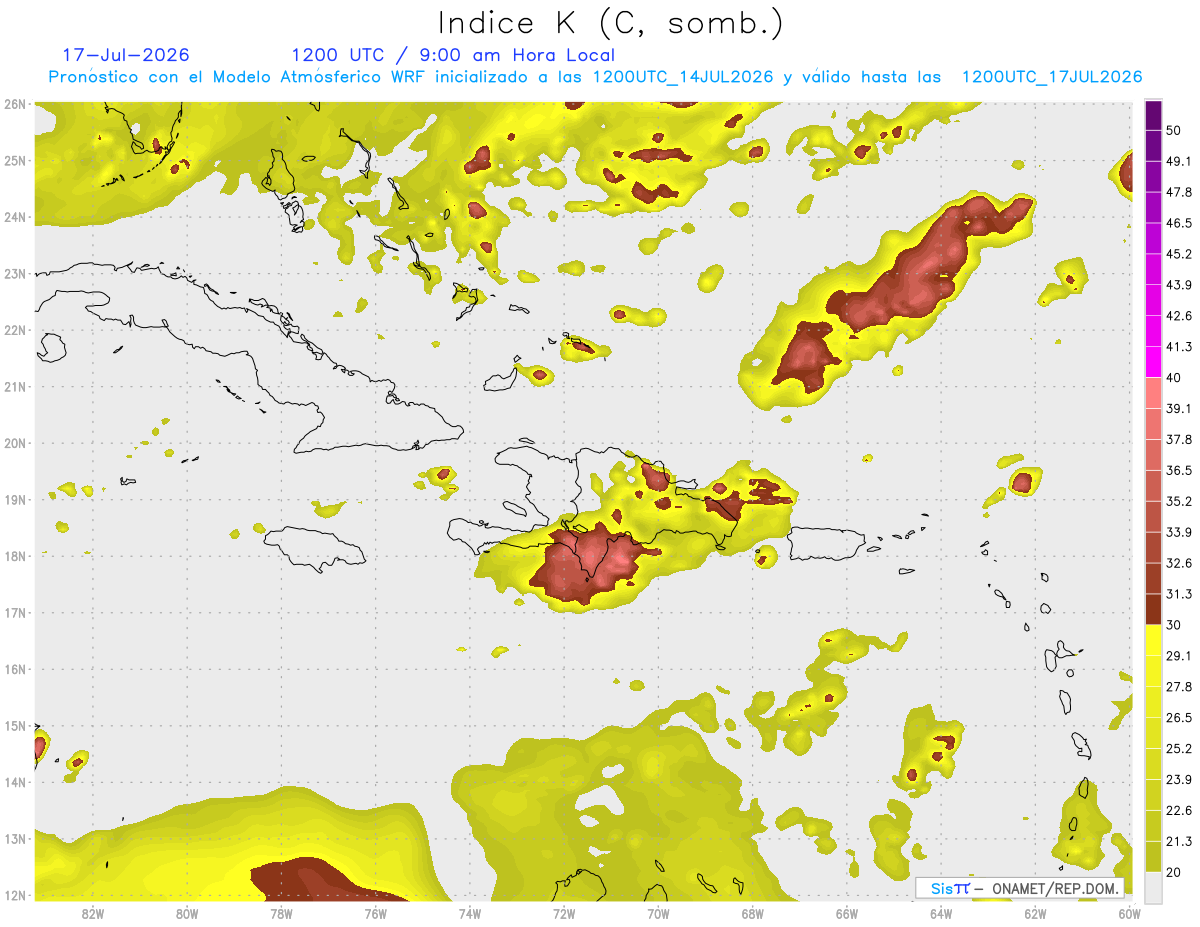Click the "26N" latitude label
Viewport: 1200px width, 927px height.
pyautogui.click(x=15, y=104)
